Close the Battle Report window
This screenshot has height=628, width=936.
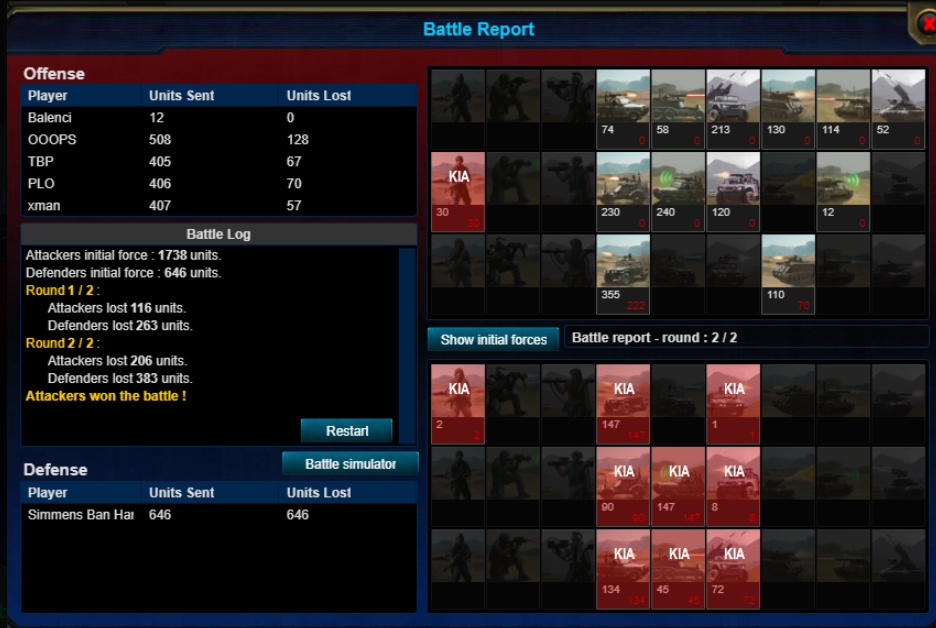point(926,24)
